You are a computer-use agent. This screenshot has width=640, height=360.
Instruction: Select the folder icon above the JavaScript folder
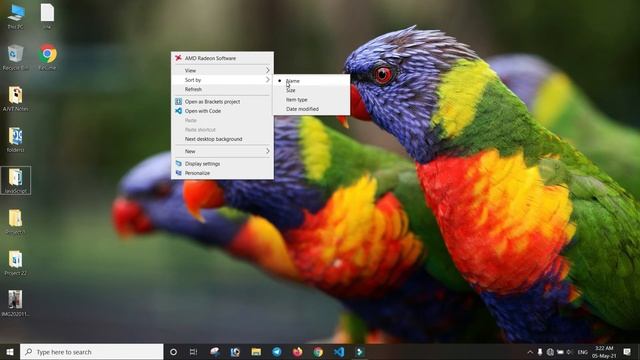click(16, 140)
